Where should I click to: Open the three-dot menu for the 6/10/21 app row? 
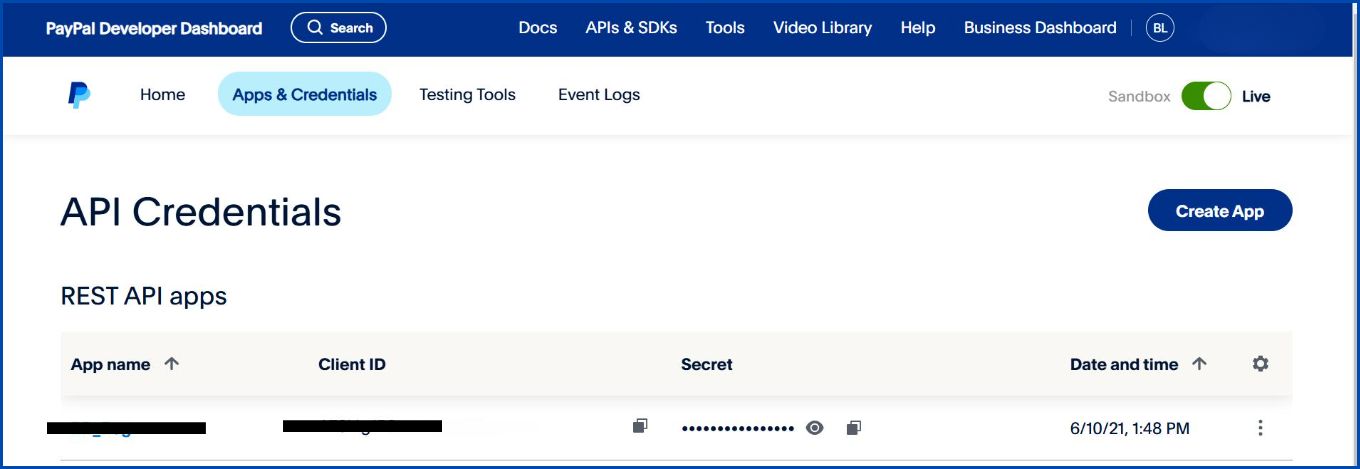point(1260,428)
